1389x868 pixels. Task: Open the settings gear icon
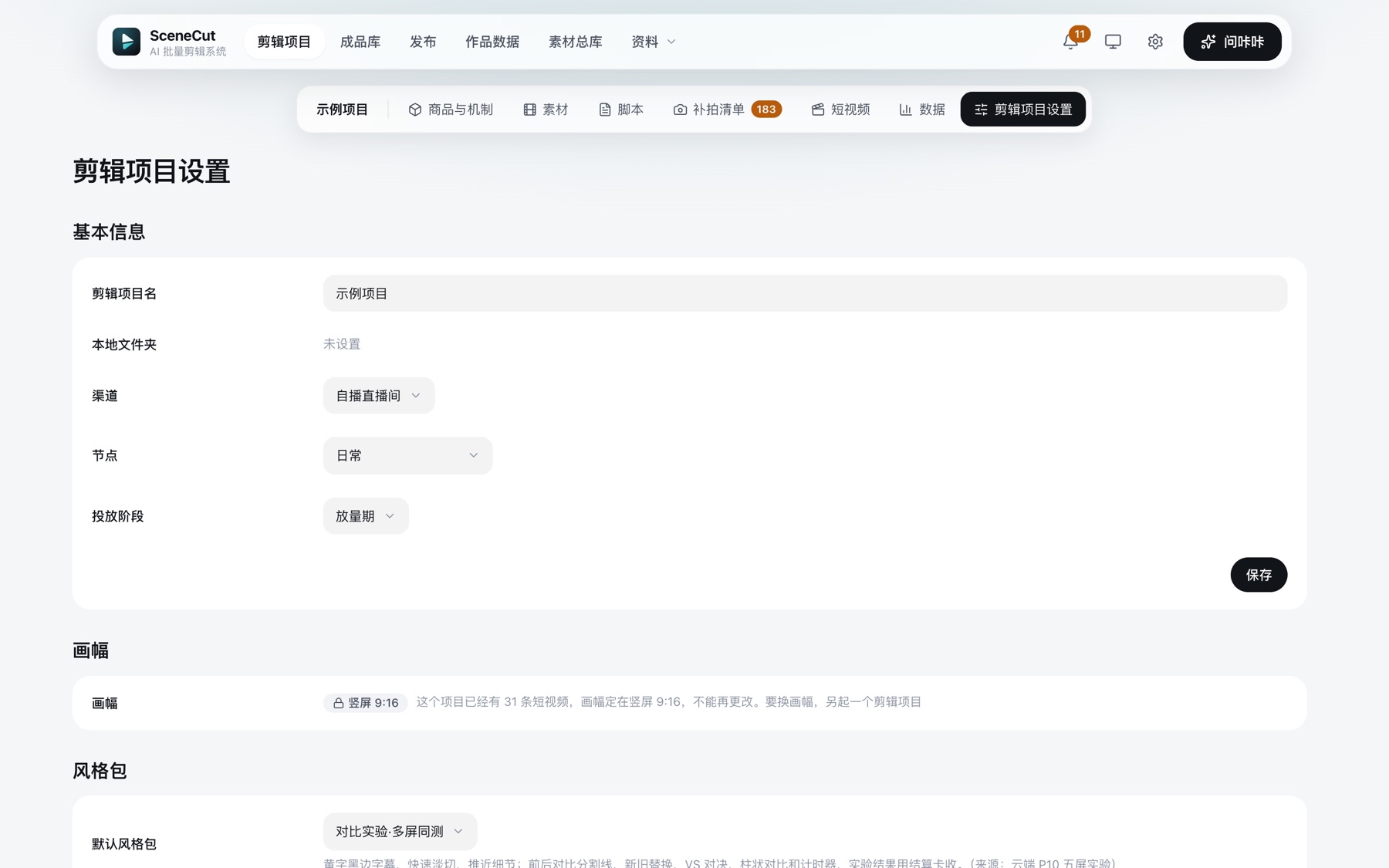(1155, 42)
